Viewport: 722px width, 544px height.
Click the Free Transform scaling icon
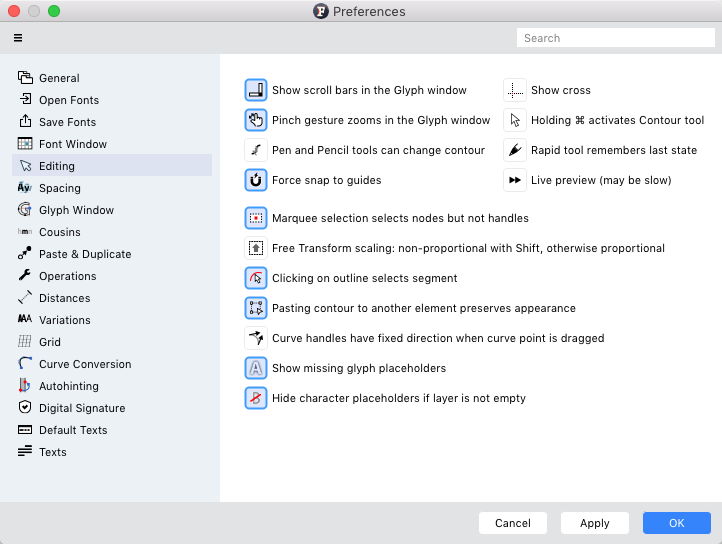pos(256,248)
